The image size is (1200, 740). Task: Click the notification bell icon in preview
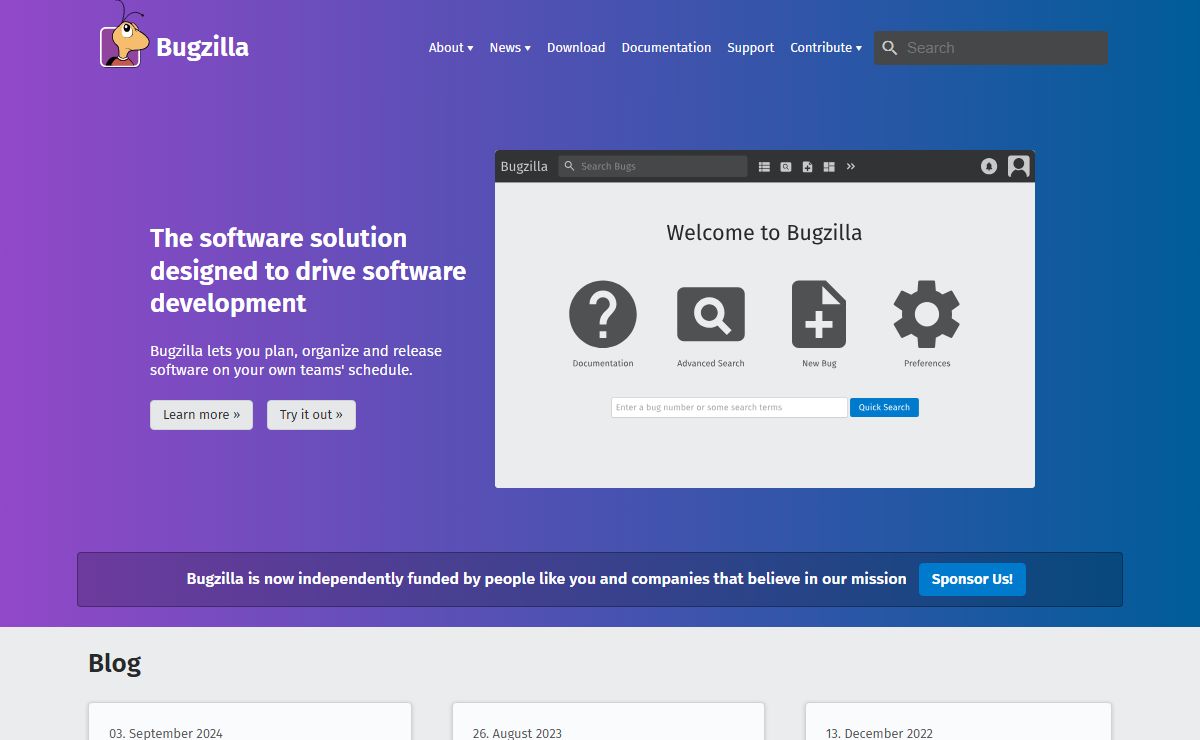coord(989,167)
